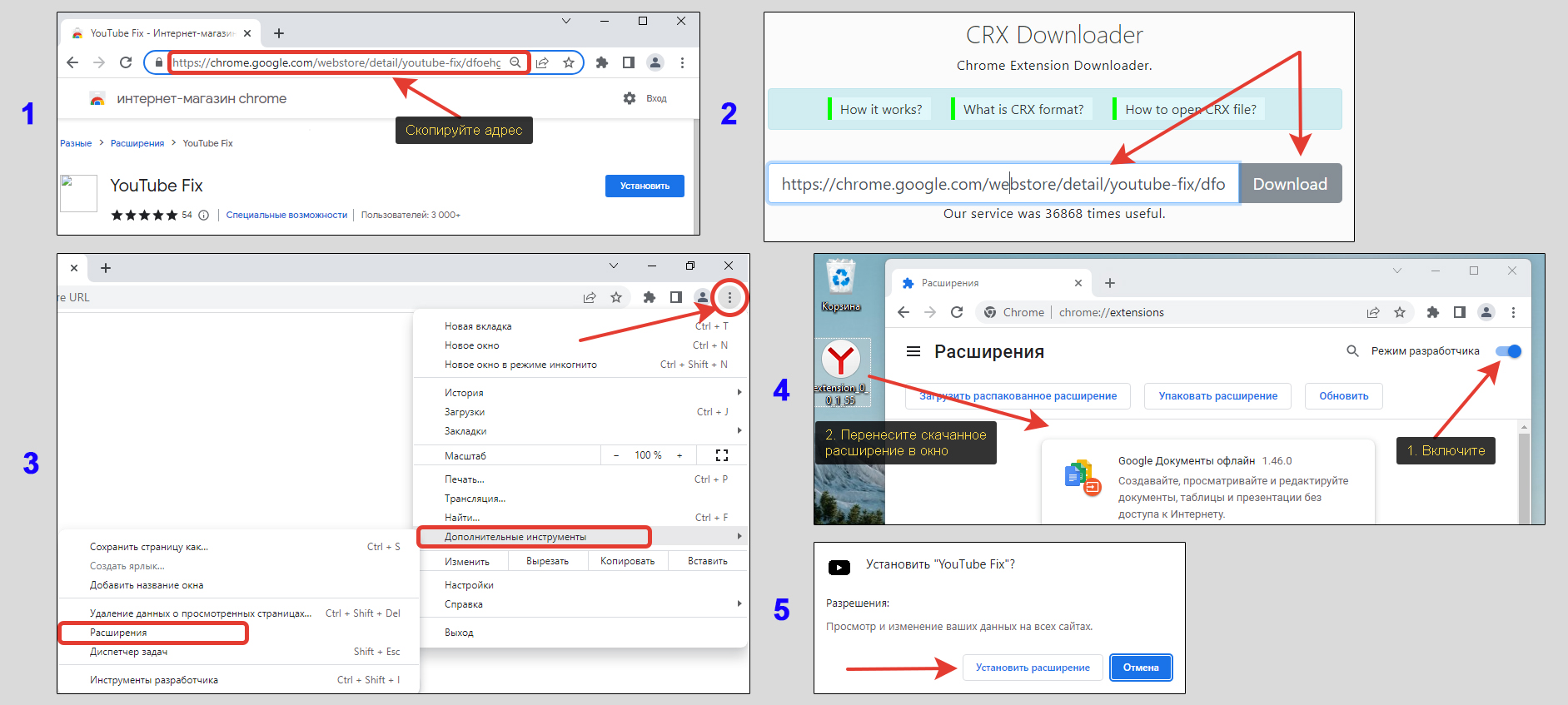Select Печать menu item
1568x705 pixels.
click(x=581, y=479)
